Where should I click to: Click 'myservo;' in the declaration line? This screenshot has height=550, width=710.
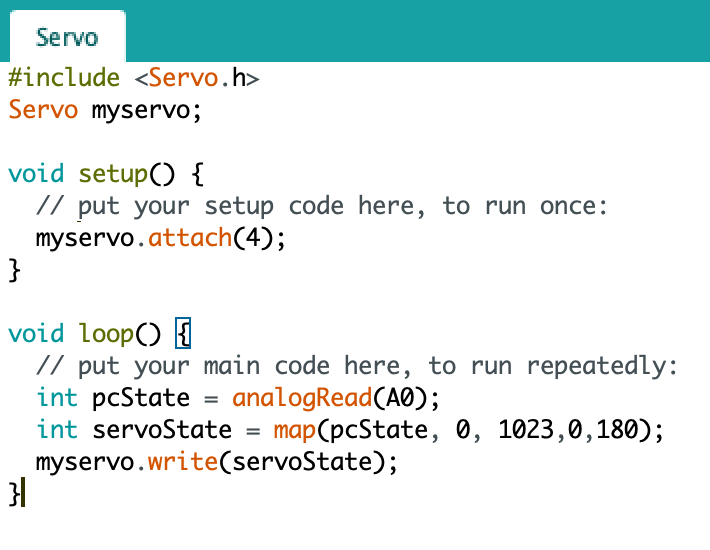click(147, 111)
